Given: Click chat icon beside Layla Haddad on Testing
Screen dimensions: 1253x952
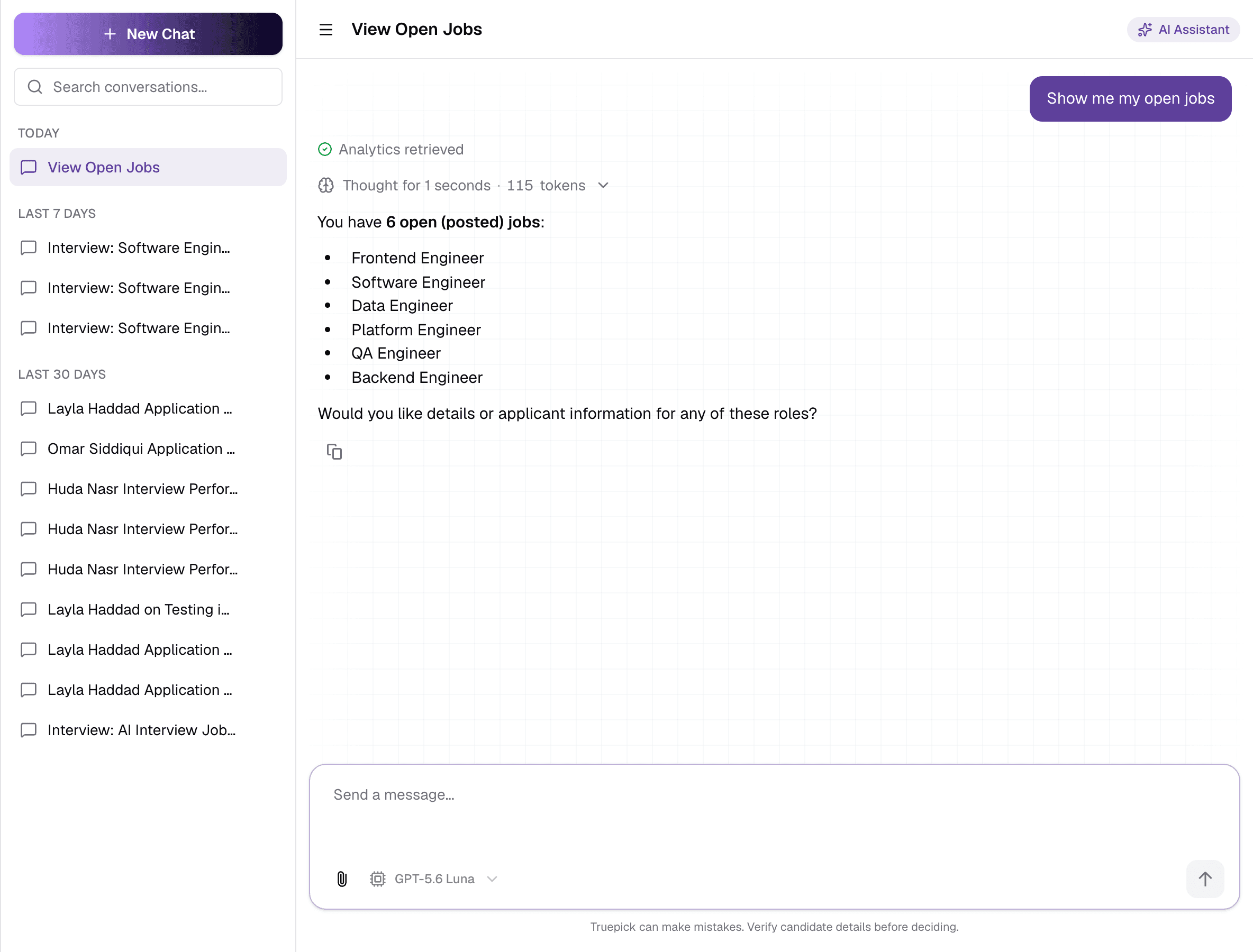Looking at the screenshot, I should point(29,610).
